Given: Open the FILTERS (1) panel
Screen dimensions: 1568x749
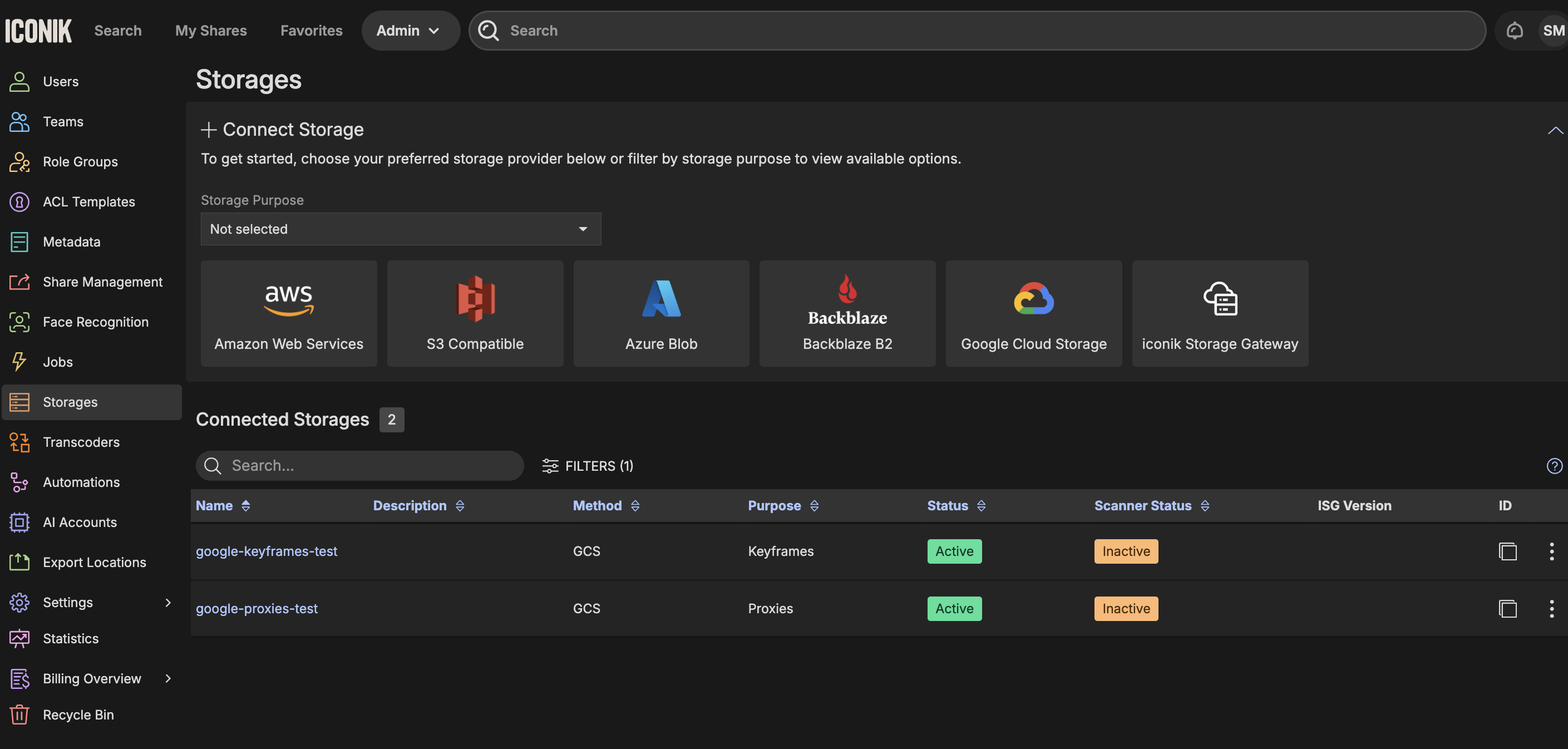Looking at the screenshot, I should (588, 466).
